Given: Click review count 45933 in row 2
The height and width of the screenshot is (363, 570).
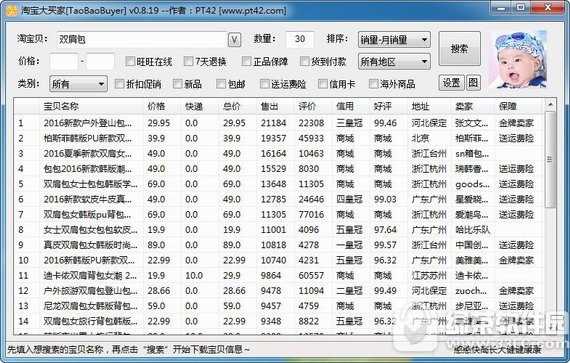Looking at the screenshot, I should 311,138.
